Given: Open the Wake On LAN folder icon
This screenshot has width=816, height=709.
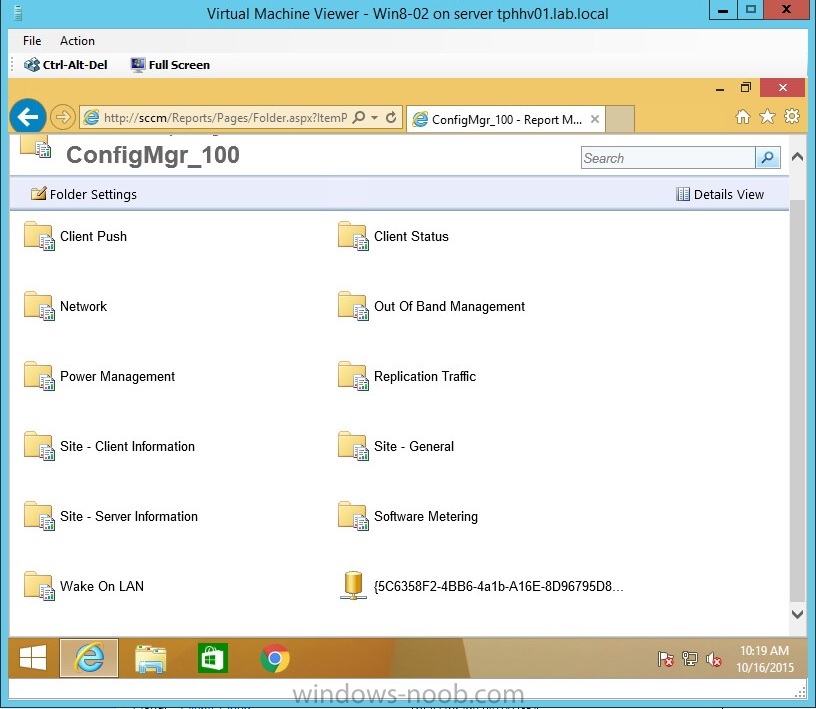Looking at the screenshot, I should click(x=40, y=586).
